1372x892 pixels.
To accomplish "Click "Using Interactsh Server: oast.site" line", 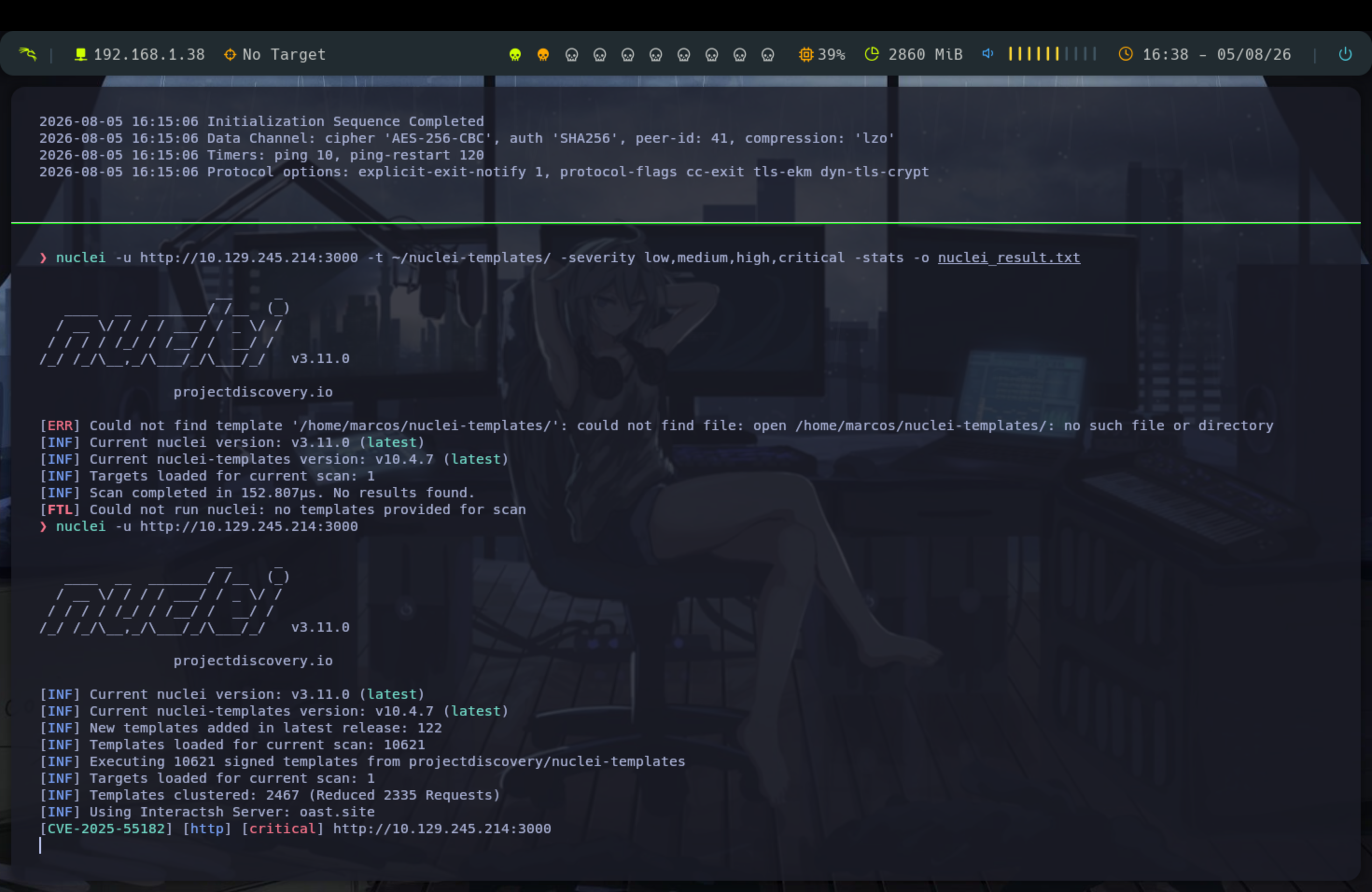I will tap(207, 813).
